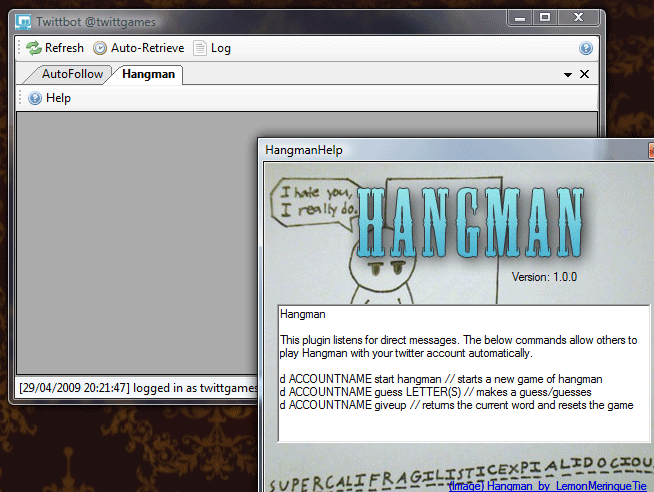
Task: Click the Auto-Retrieve clock icon
Action: click(100, 48)
